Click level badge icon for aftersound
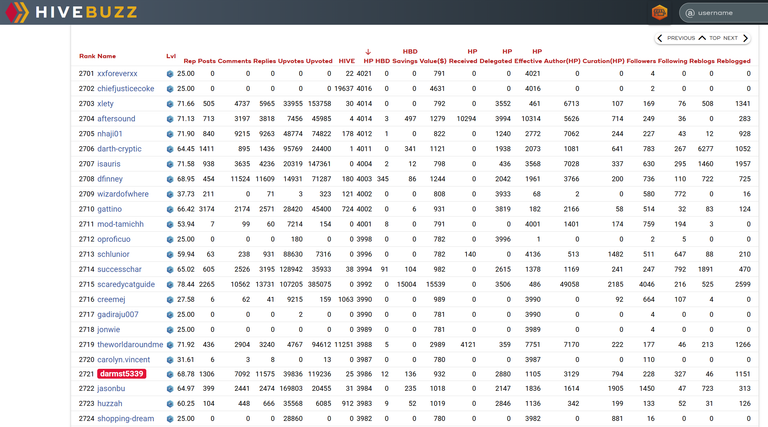The height and width of the screenshot is (427, 768). 170,119
